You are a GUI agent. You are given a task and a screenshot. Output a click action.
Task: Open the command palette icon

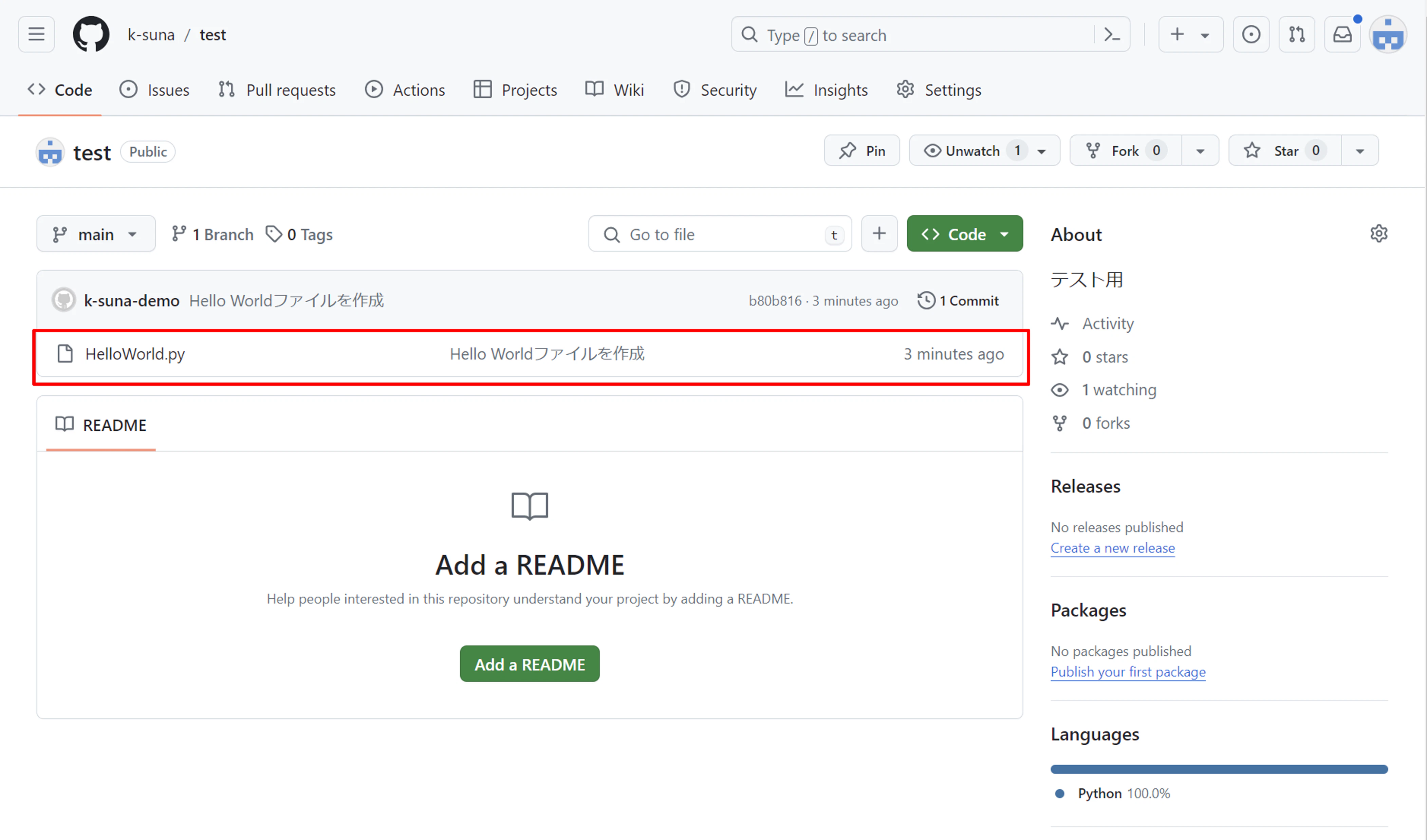[1112, 35]
